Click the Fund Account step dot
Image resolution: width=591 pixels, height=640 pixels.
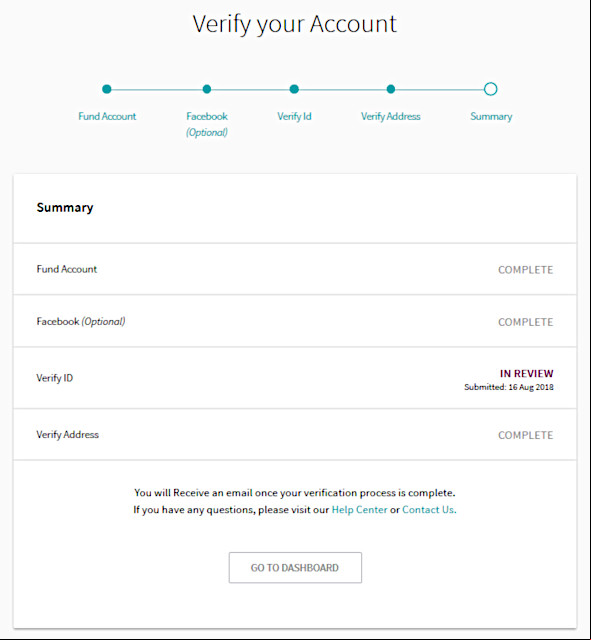coord(107,89)
